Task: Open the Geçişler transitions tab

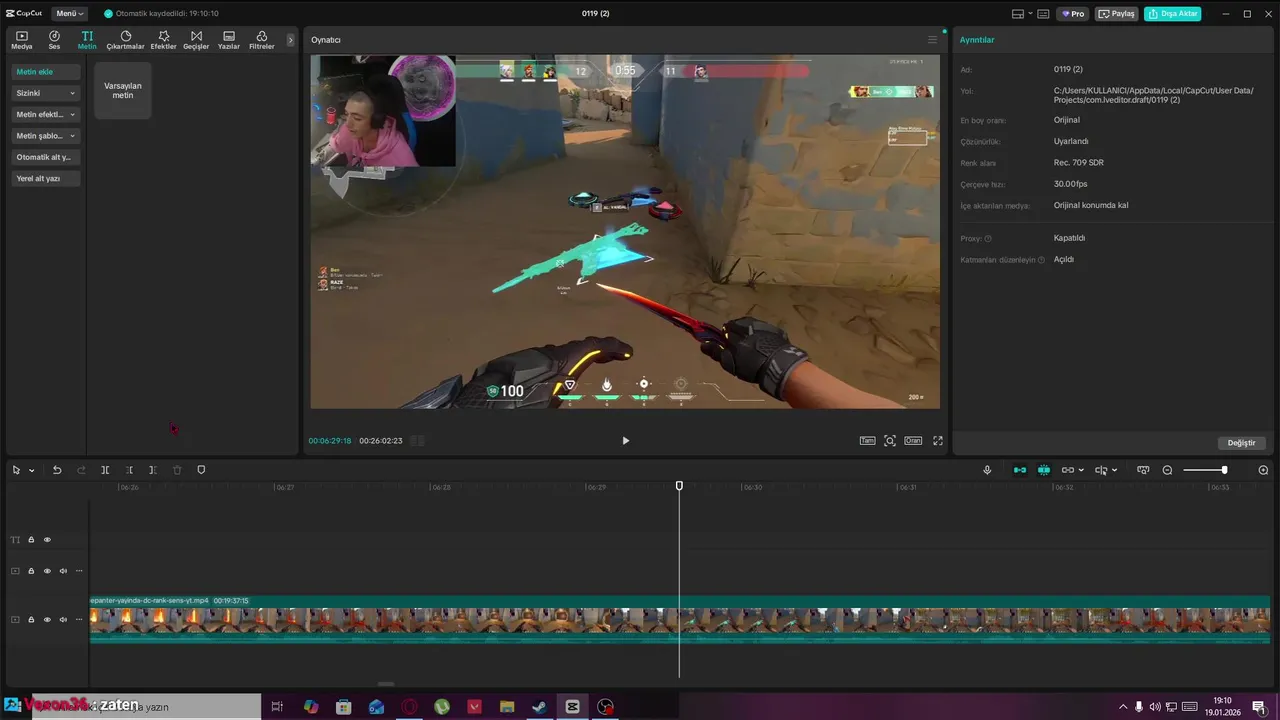Action: 196,40
